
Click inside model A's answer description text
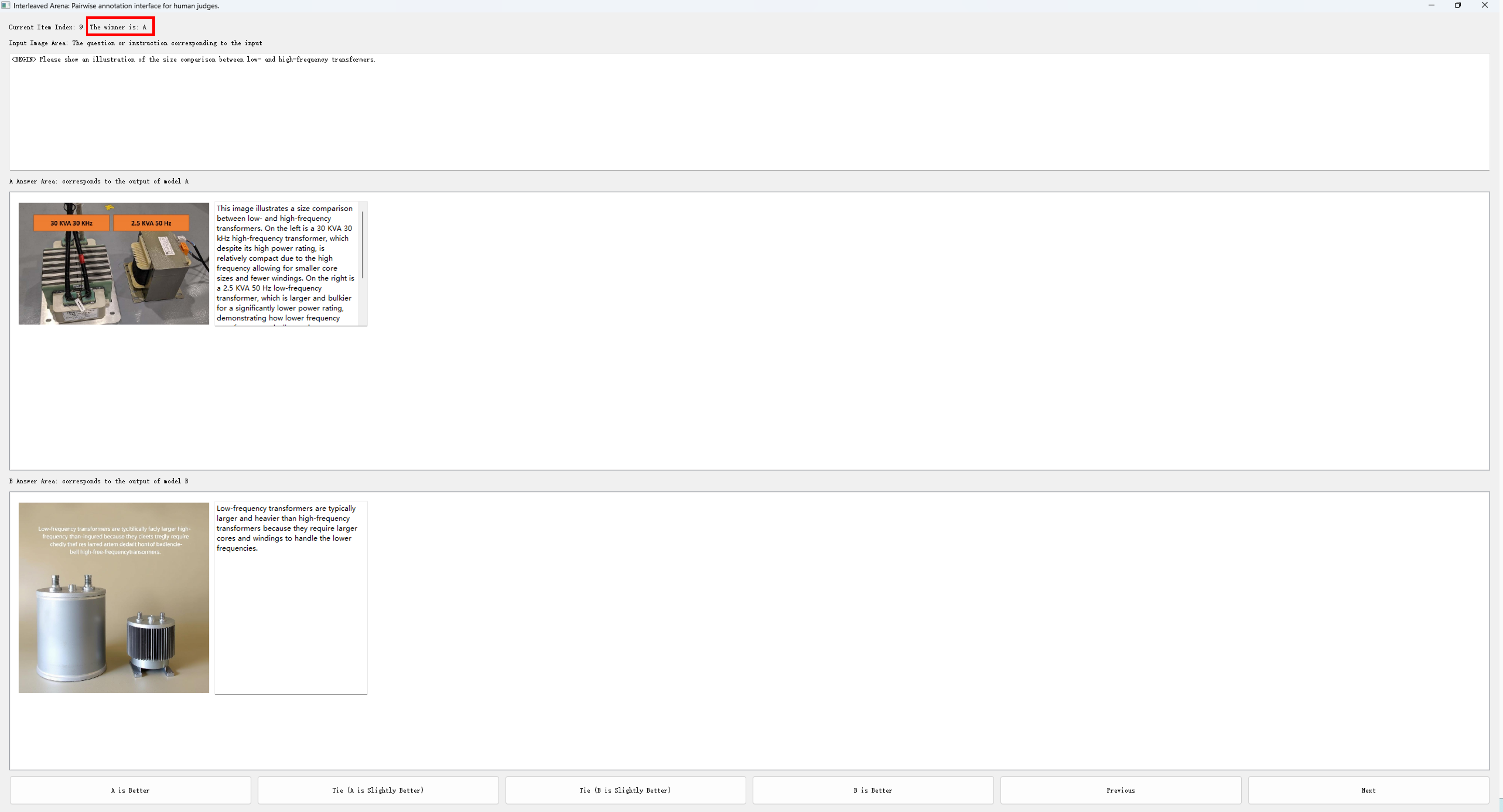point(285,262)
